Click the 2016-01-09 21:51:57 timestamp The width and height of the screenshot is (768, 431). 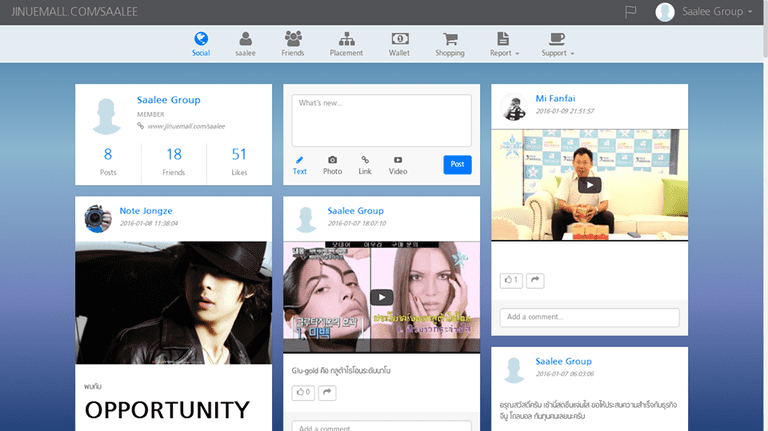pyautogui.click(x=565, y=111)
